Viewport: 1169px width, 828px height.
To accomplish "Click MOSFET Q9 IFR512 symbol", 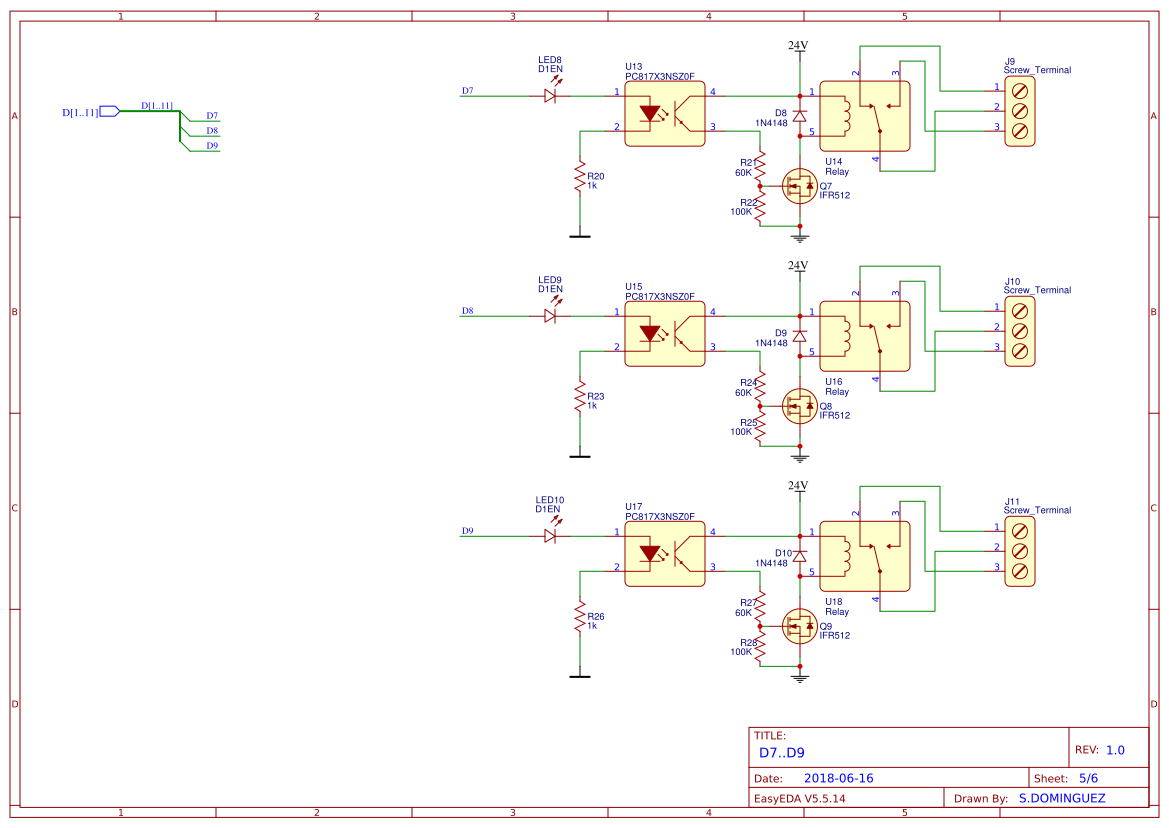I will tap(798, 628).
